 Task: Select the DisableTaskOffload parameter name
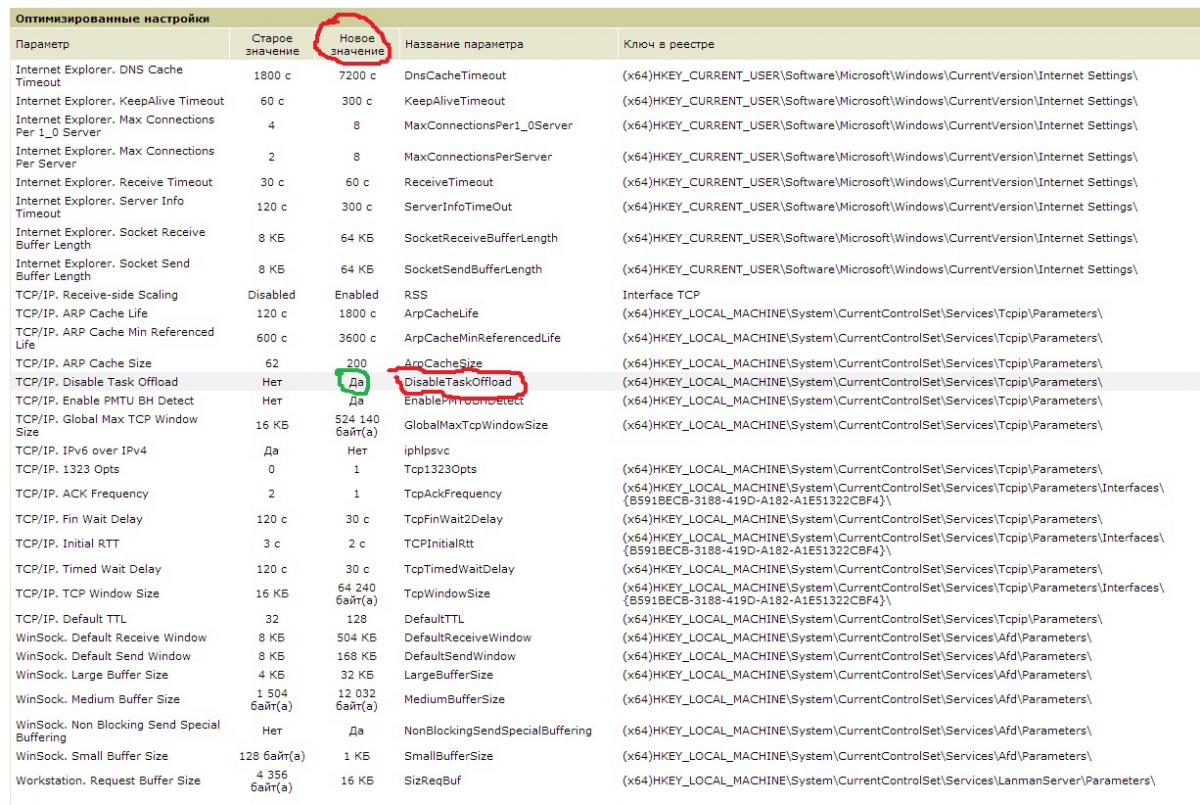(x=458, y=382)
